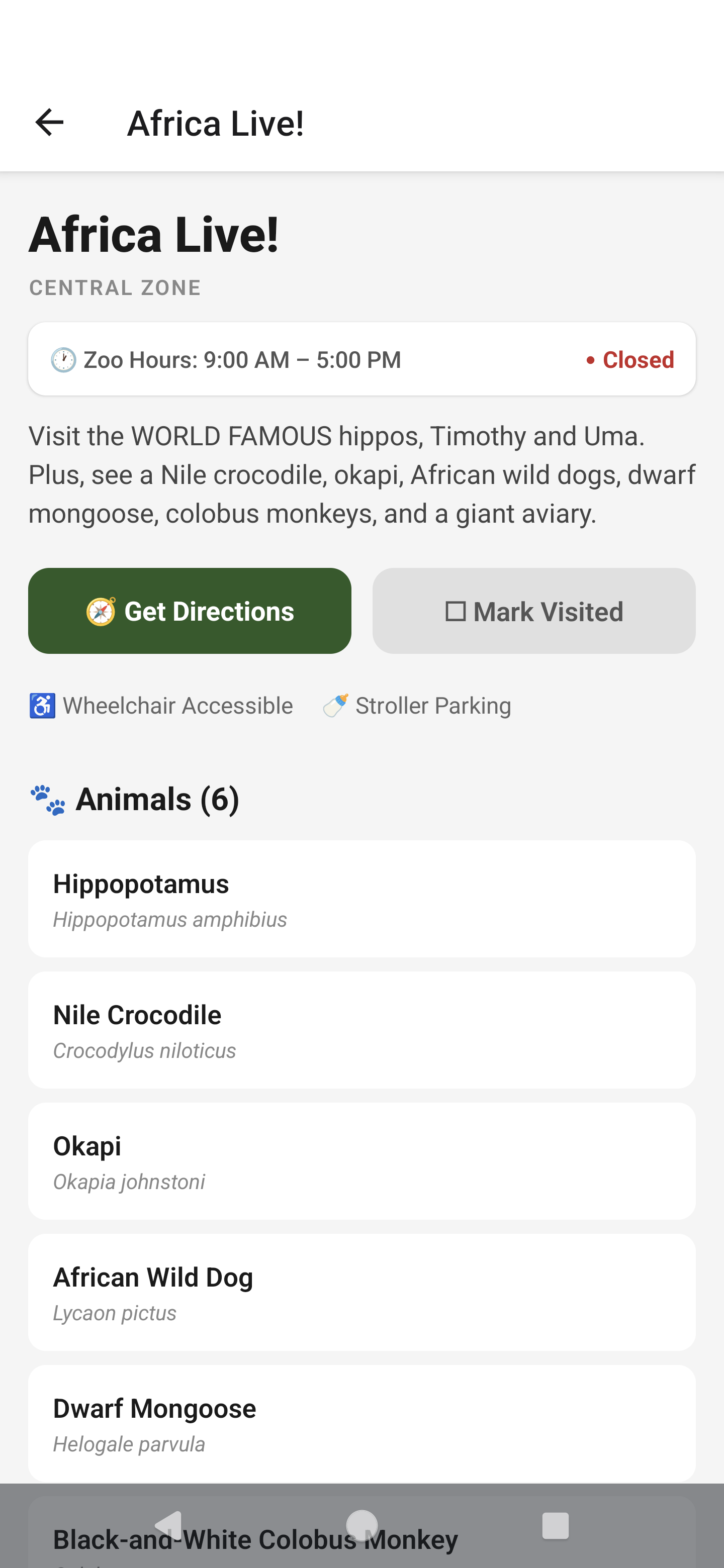Open the African Wild Dog entry

(x=361, y=1292)
